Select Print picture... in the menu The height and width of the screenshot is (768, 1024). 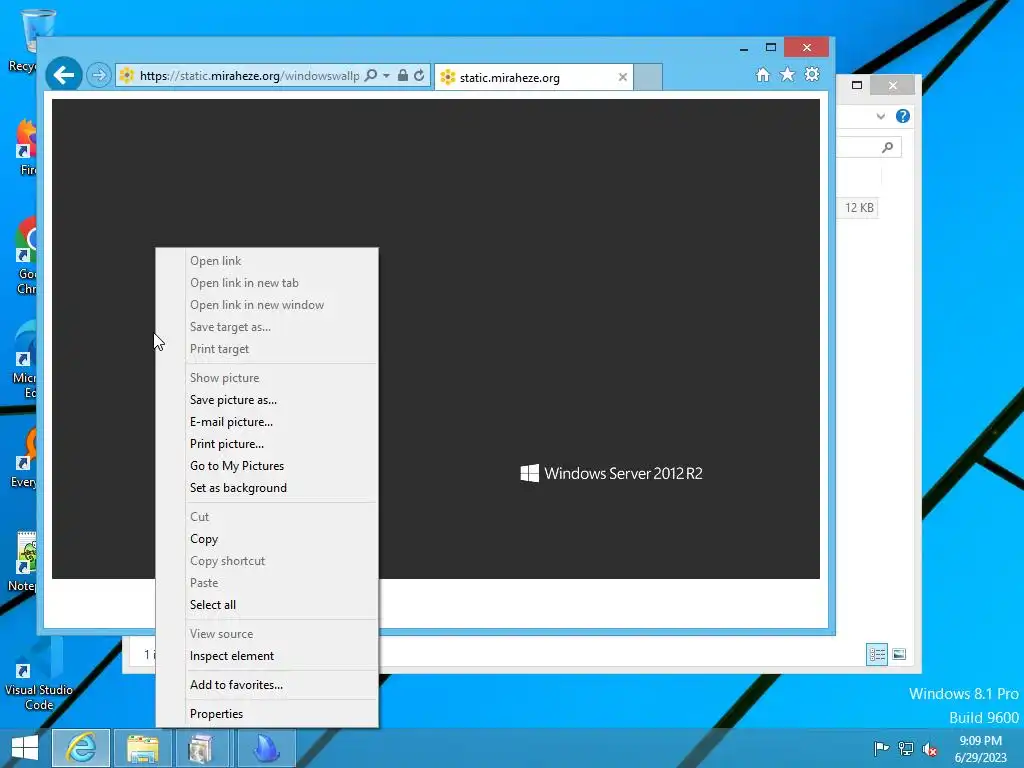point(227,444)
